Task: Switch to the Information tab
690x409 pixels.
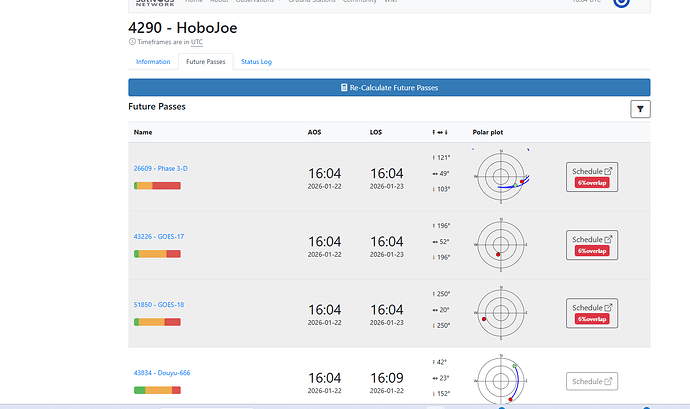Action: point(153,62)
